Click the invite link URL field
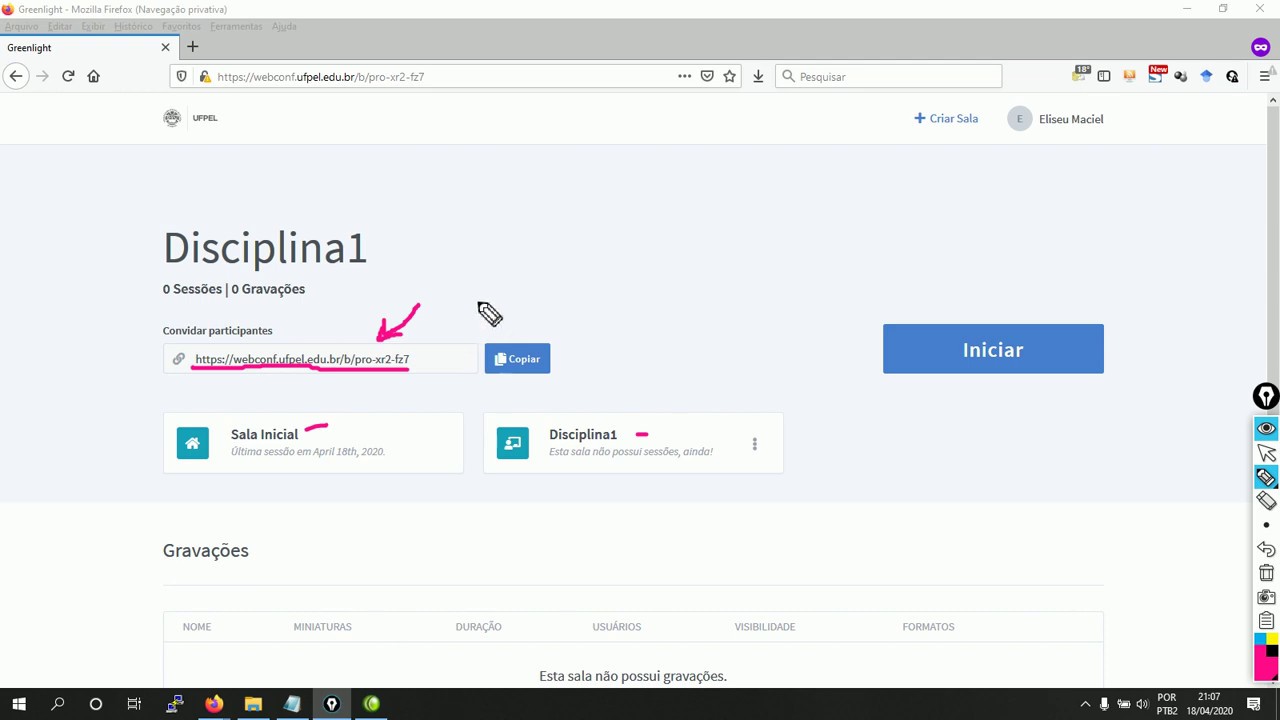1280x720 pixels. (322, 359)
